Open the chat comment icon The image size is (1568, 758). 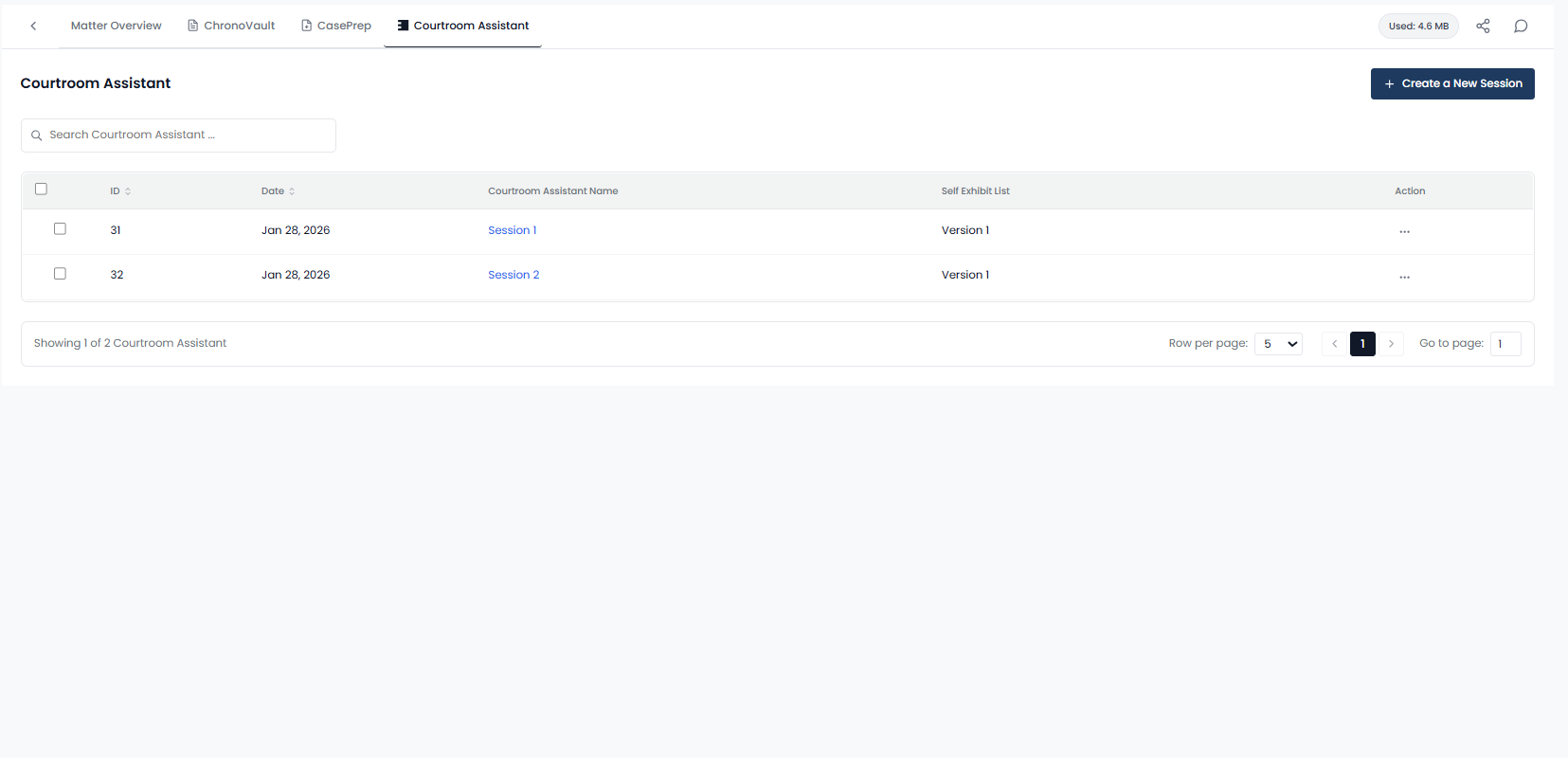tap(1521, 26)
